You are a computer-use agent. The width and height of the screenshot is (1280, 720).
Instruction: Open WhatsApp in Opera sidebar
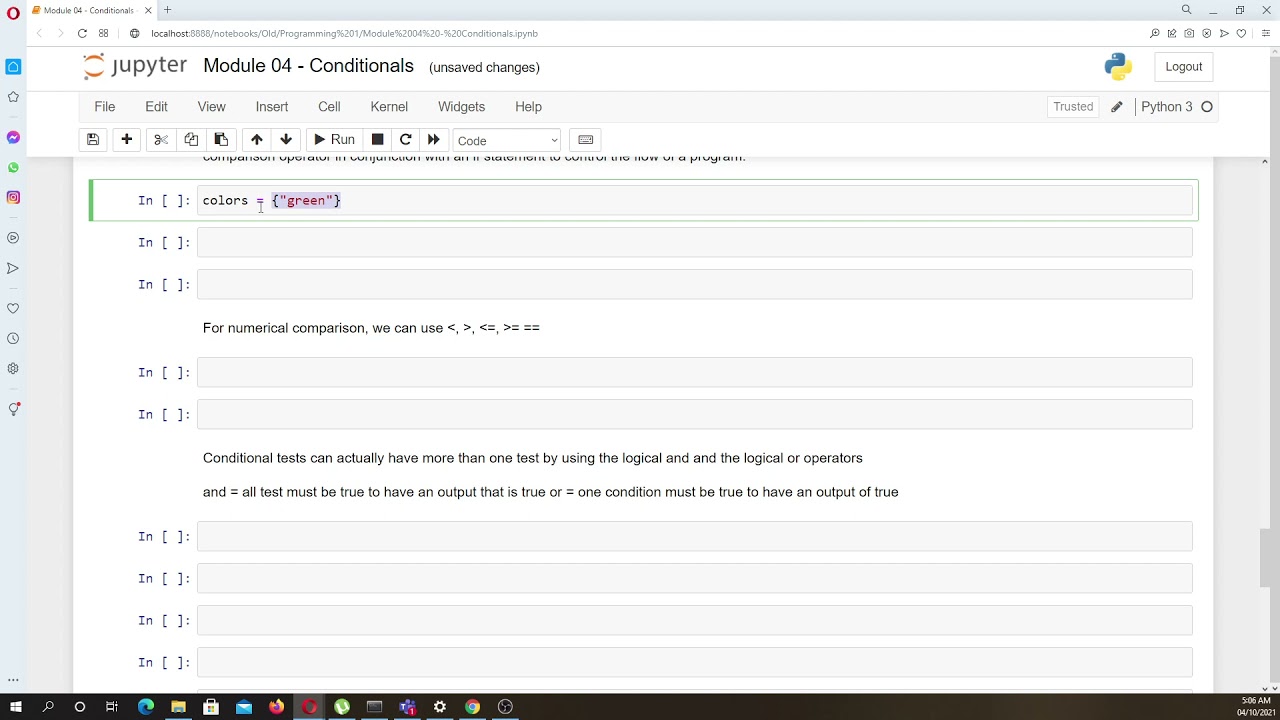(x=13, y=167)
